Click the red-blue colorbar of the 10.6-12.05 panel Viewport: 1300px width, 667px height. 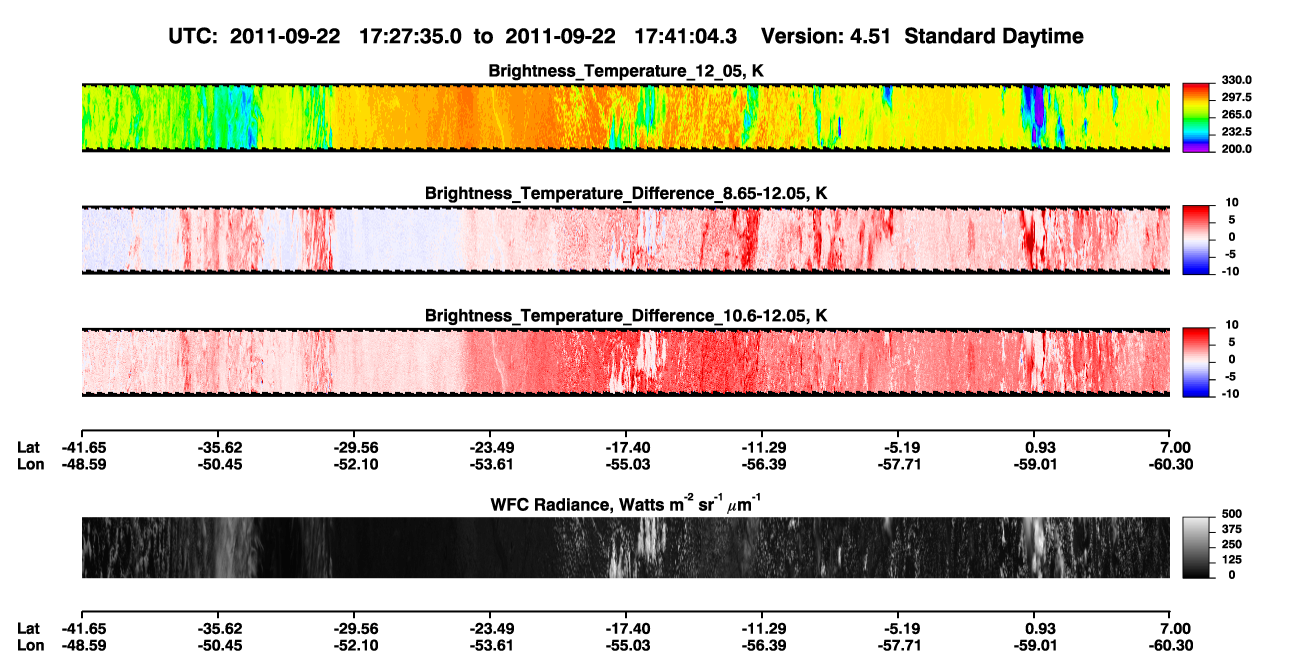(x=1196, y=362)
